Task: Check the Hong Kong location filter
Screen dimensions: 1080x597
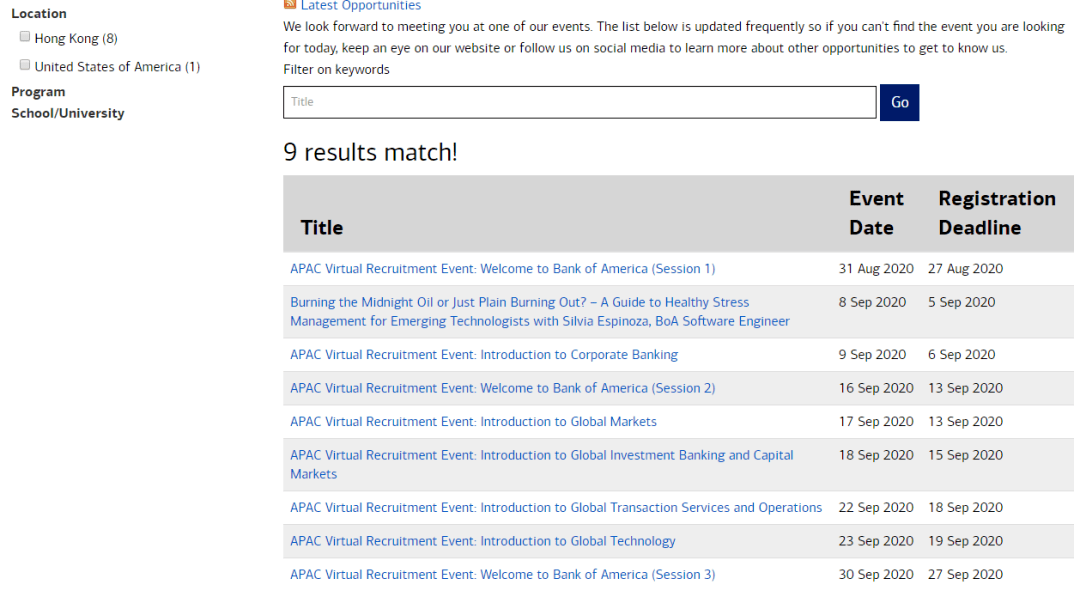Action: [25, 36]
